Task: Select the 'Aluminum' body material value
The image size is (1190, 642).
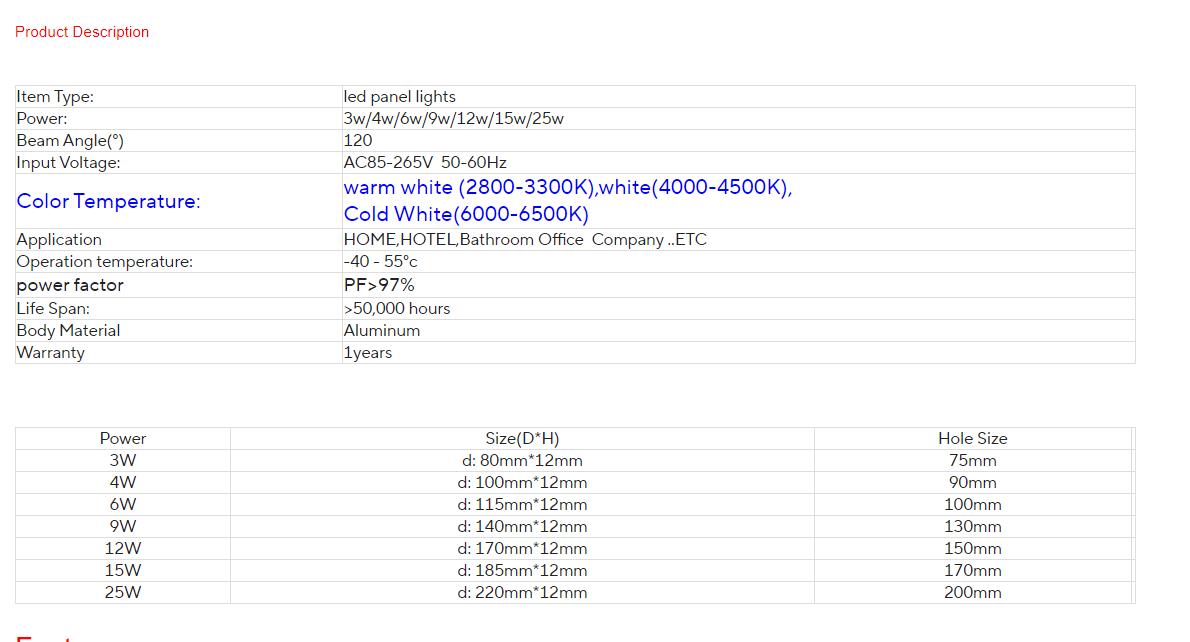Action: [381, 331]
